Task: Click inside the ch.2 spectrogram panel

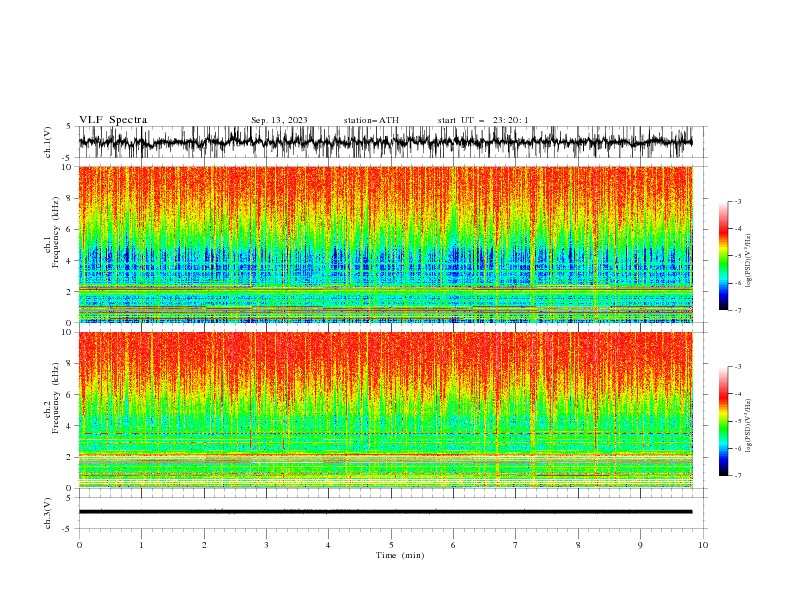Action: [385, 410]
